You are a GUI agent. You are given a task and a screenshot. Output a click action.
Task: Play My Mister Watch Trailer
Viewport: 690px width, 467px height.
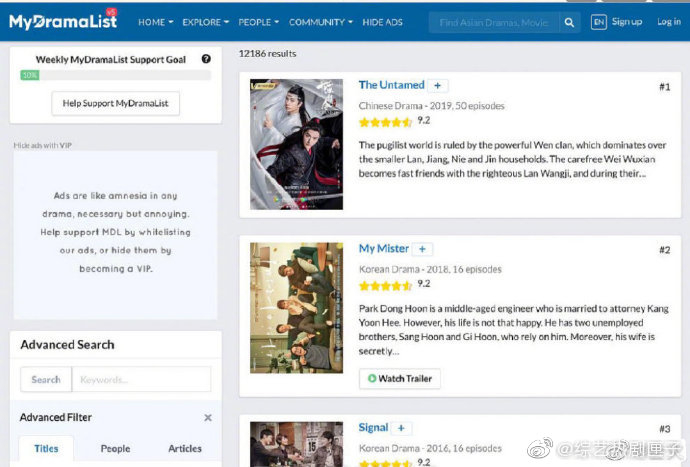400,379
